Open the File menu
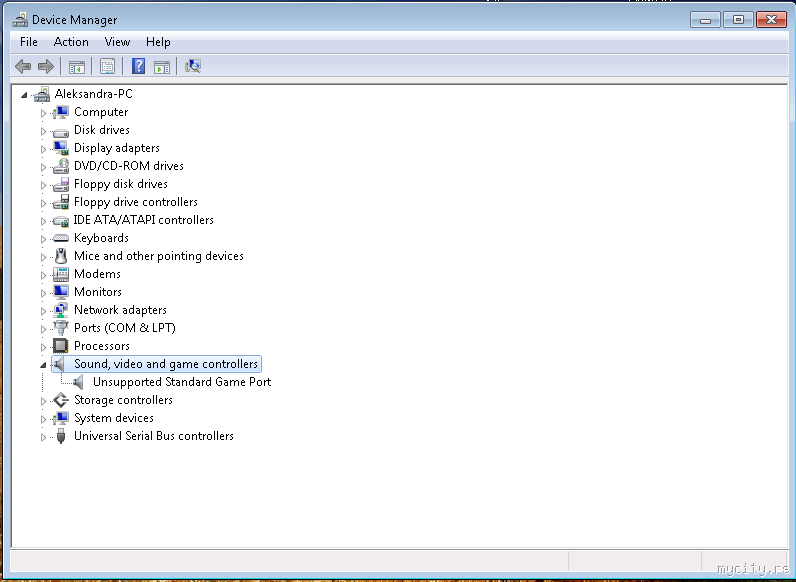 point(28,42)
